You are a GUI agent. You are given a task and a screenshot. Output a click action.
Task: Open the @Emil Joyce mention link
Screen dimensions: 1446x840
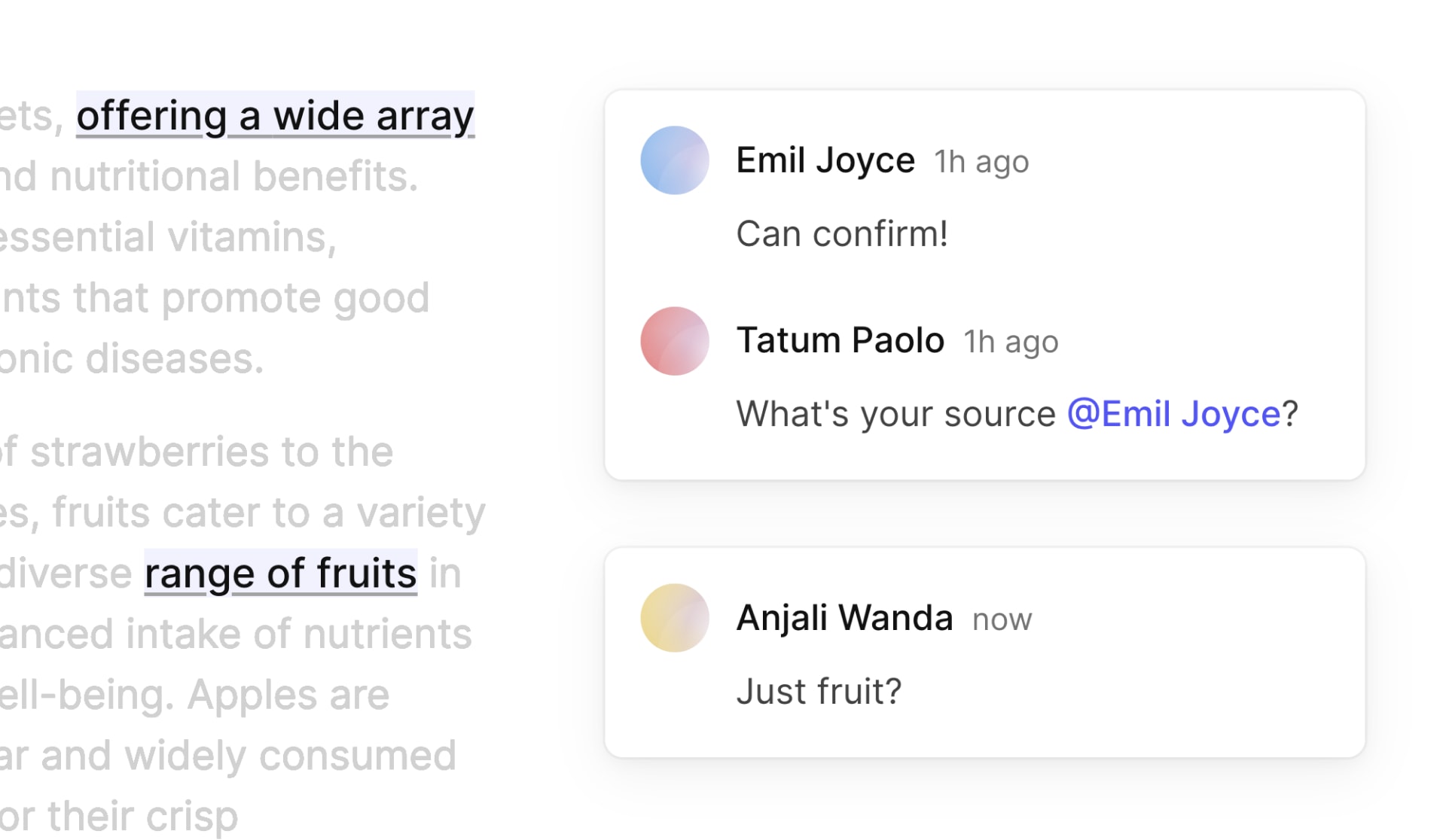coord(1174,414)
